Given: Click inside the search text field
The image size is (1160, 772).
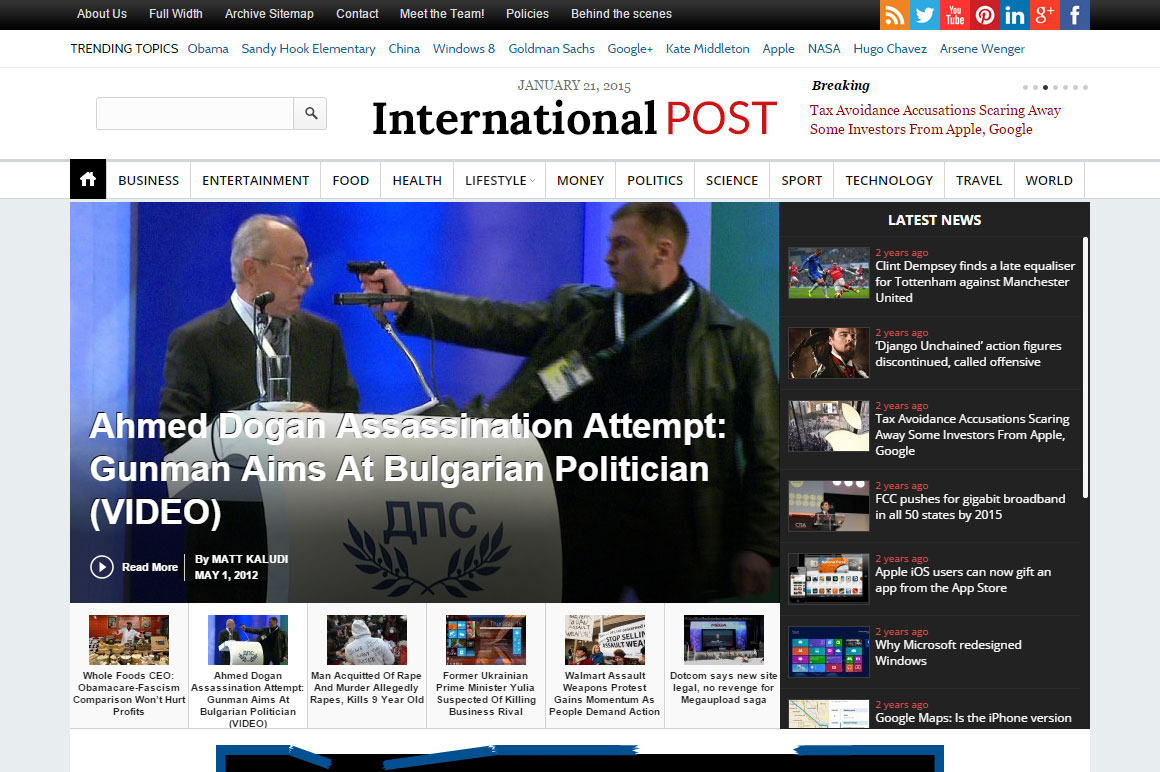Looking at the screenshot, I should pyautogui.click(x=195, y=114).
